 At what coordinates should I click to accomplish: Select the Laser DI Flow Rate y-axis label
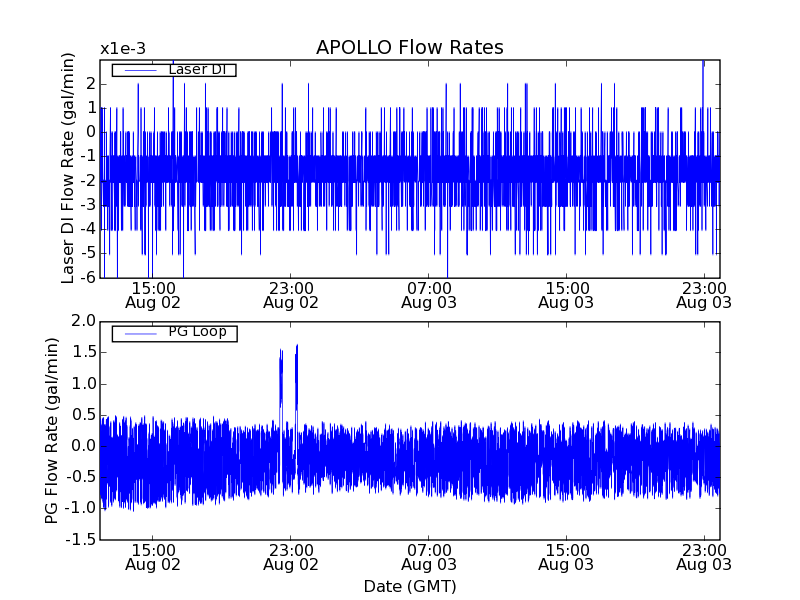coord(68,169)
